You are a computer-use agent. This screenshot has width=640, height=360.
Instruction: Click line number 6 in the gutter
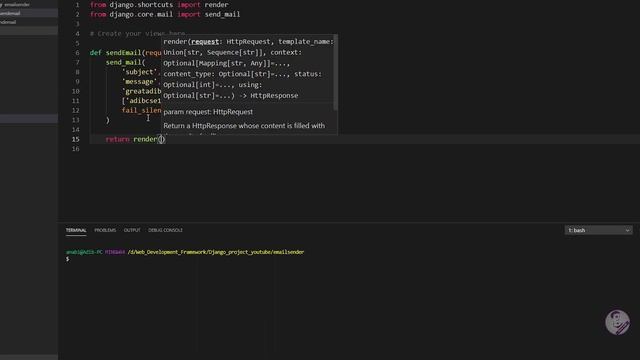coord(77,53)
